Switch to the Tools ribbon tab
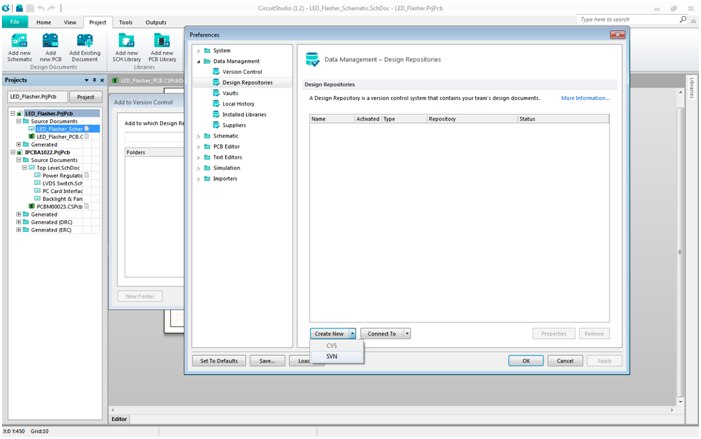The height and width of the screenshot is (439, 701). (x=125, y=21)
